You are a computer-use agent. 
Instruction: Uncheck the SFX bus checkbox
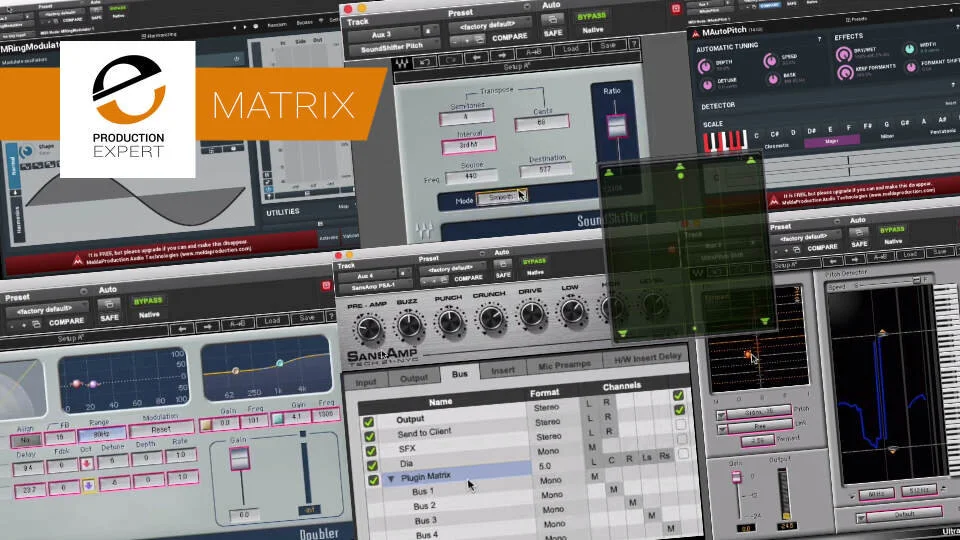point(370,451)
